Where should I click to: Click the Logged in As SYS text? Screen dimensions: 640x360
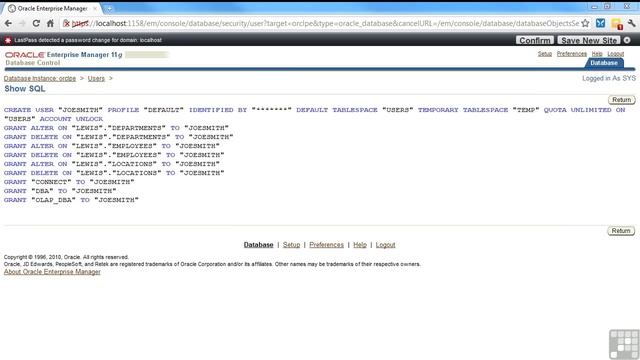[609, 78]
